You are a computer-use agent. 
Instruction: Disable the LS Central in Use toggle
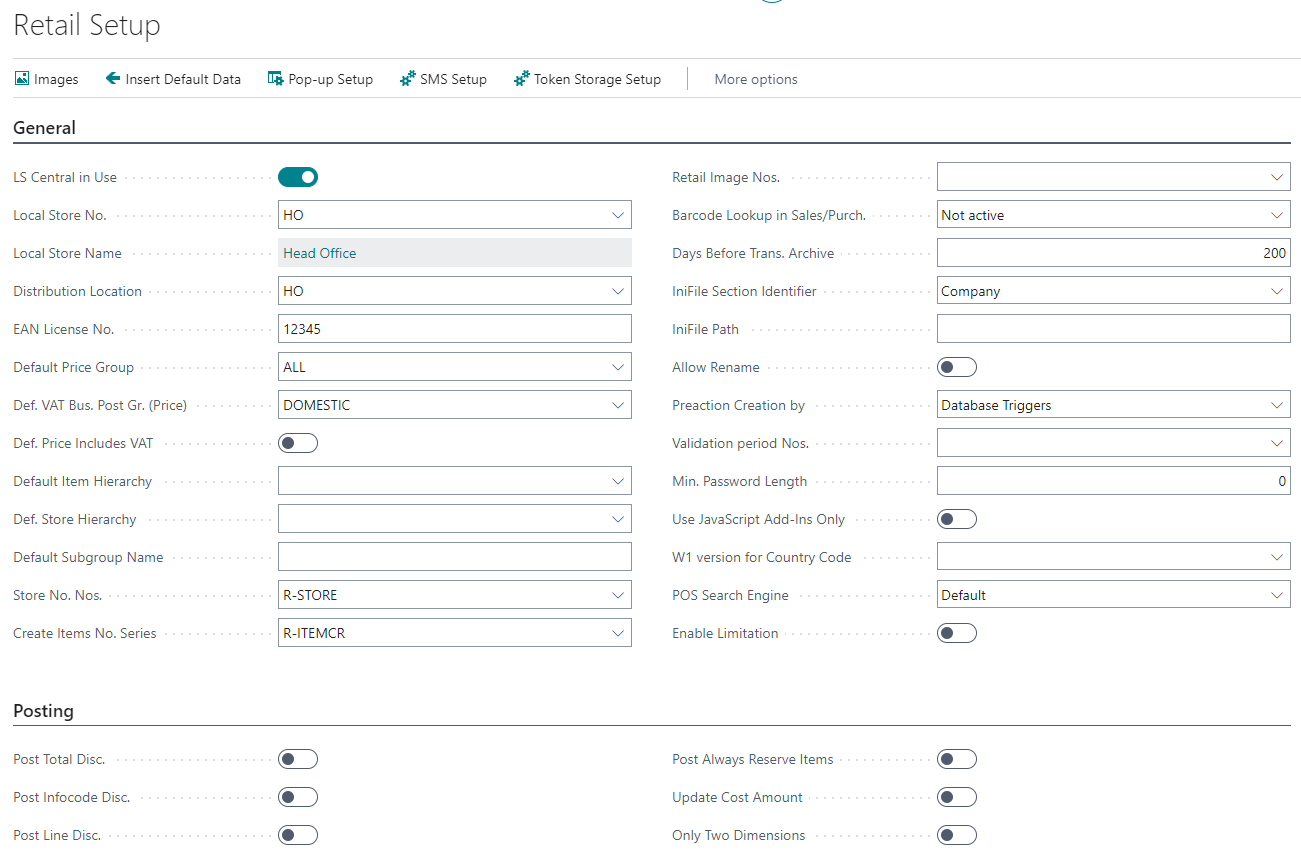tap(298, 177)
